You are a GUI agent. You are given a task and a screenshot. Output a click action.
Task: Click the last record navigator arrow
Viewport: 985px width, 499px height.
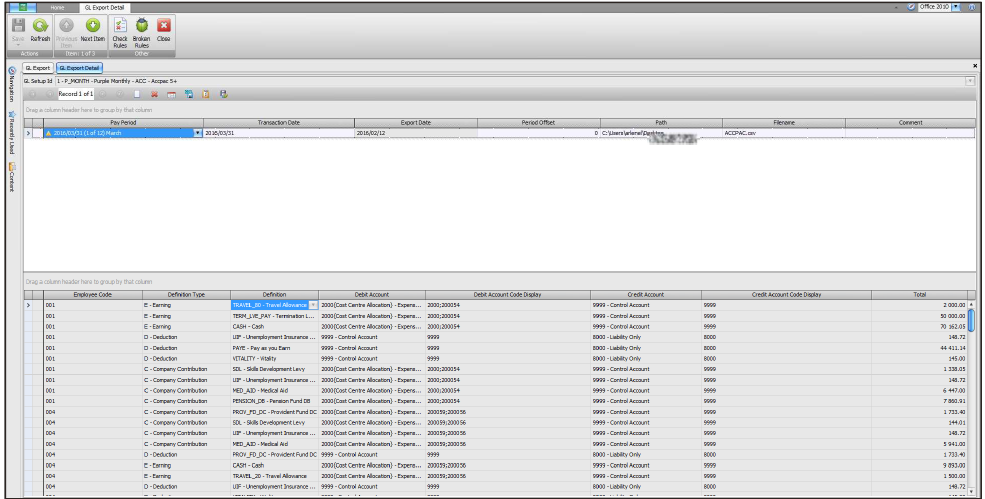119,94
